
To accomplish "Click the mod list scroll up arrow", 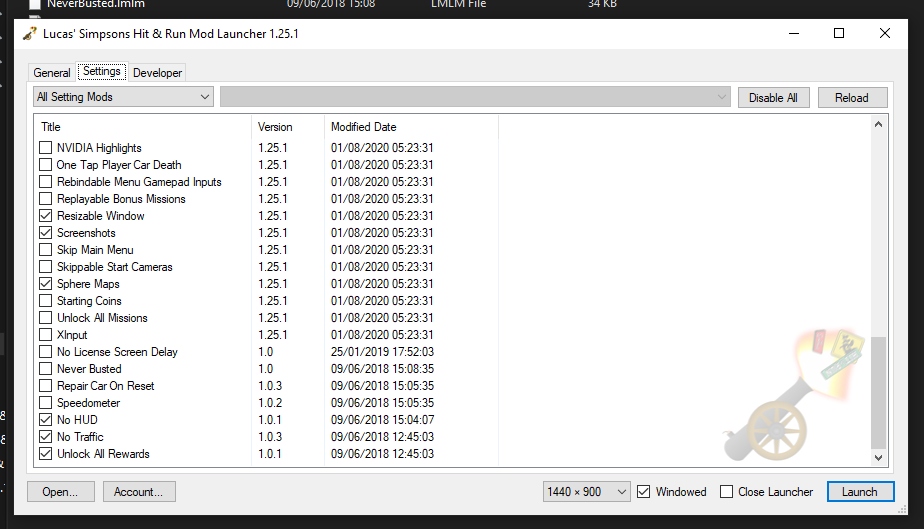I will point(879,124).
